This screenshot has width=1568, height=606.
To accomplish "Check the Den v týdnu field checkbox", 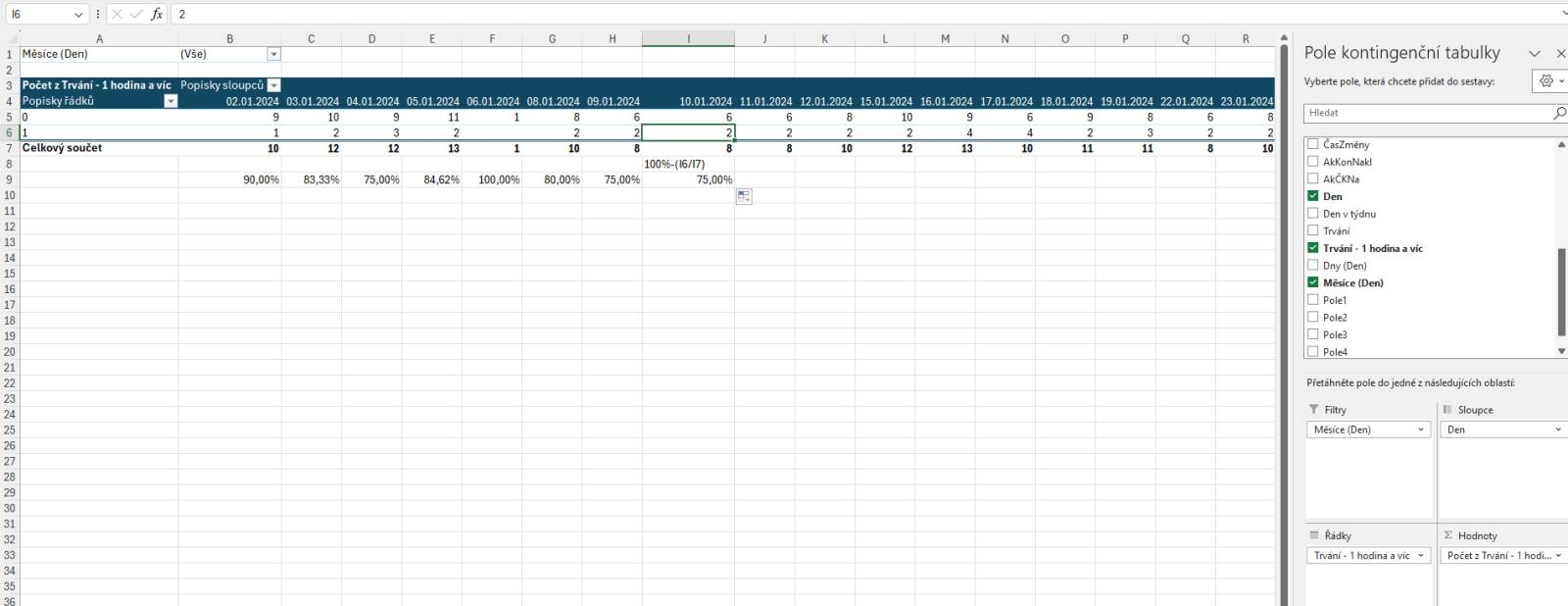I will (x=1313, y=213).
